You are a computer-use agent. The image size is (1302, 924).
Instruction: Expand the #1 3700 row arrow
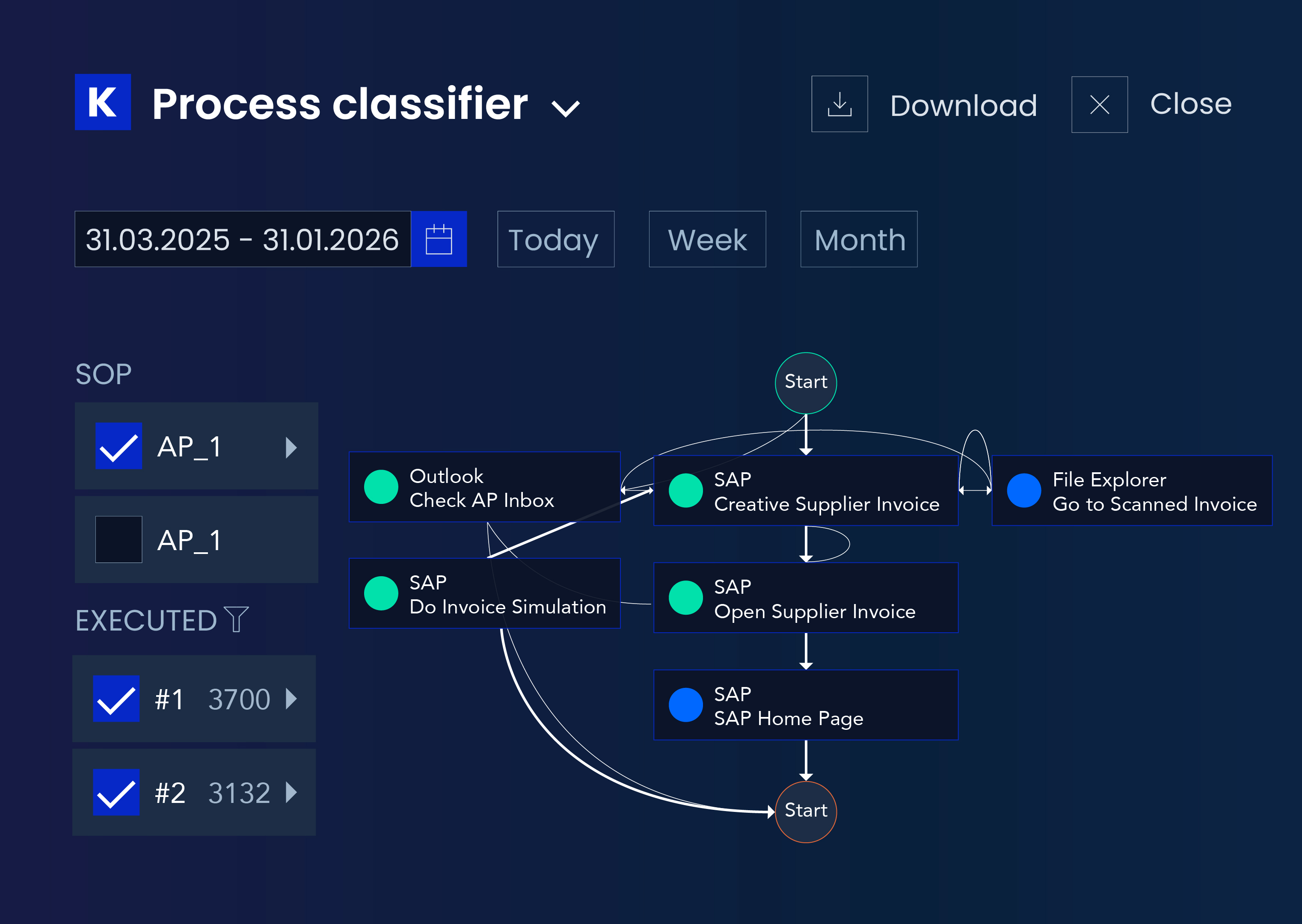point(291,699)
